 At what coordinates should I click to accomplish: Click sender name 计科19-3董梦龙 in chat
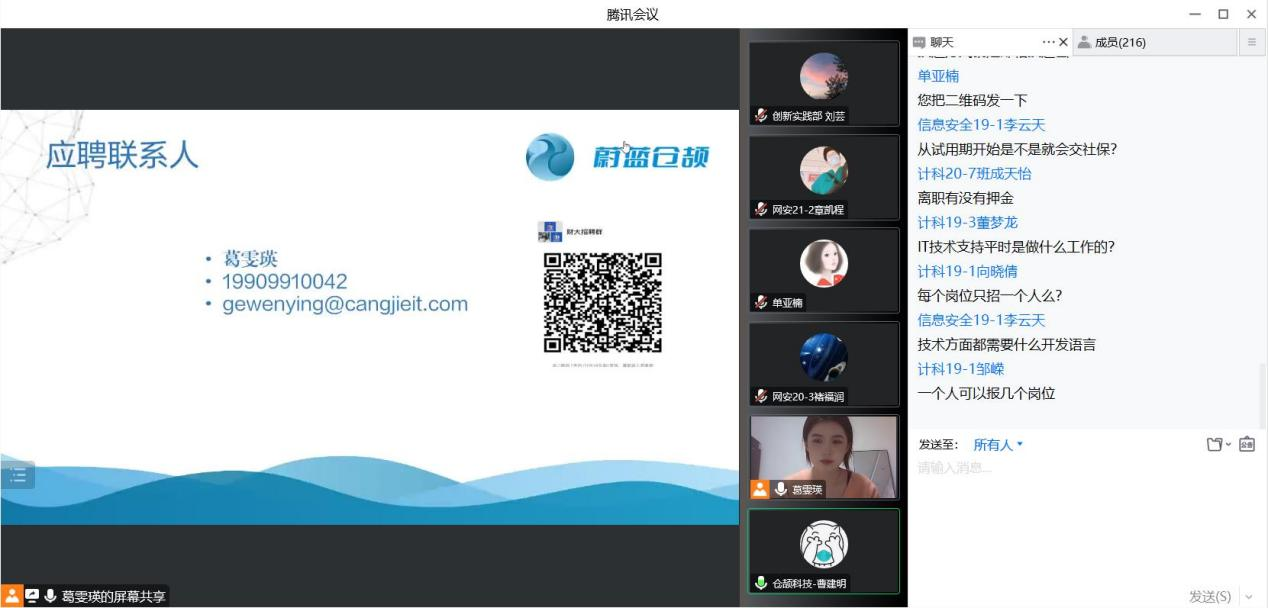(967, 222)
